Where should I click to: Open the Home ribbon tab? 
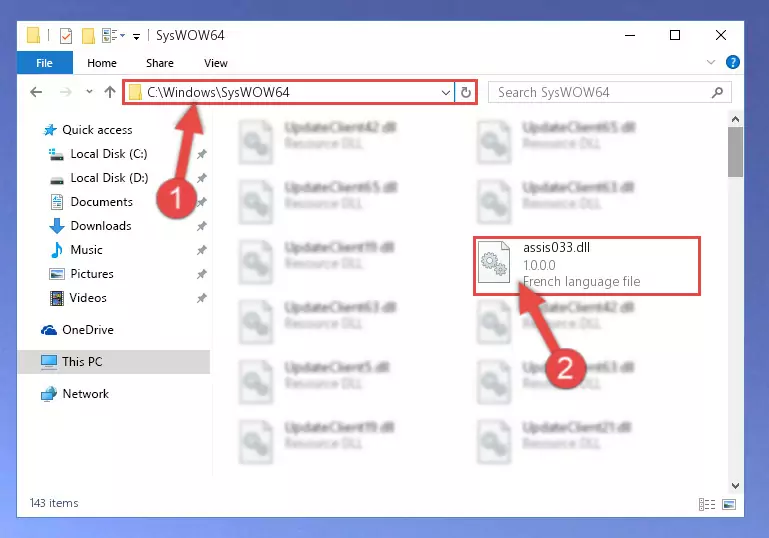pyautogui.click(x=102, y=63)
